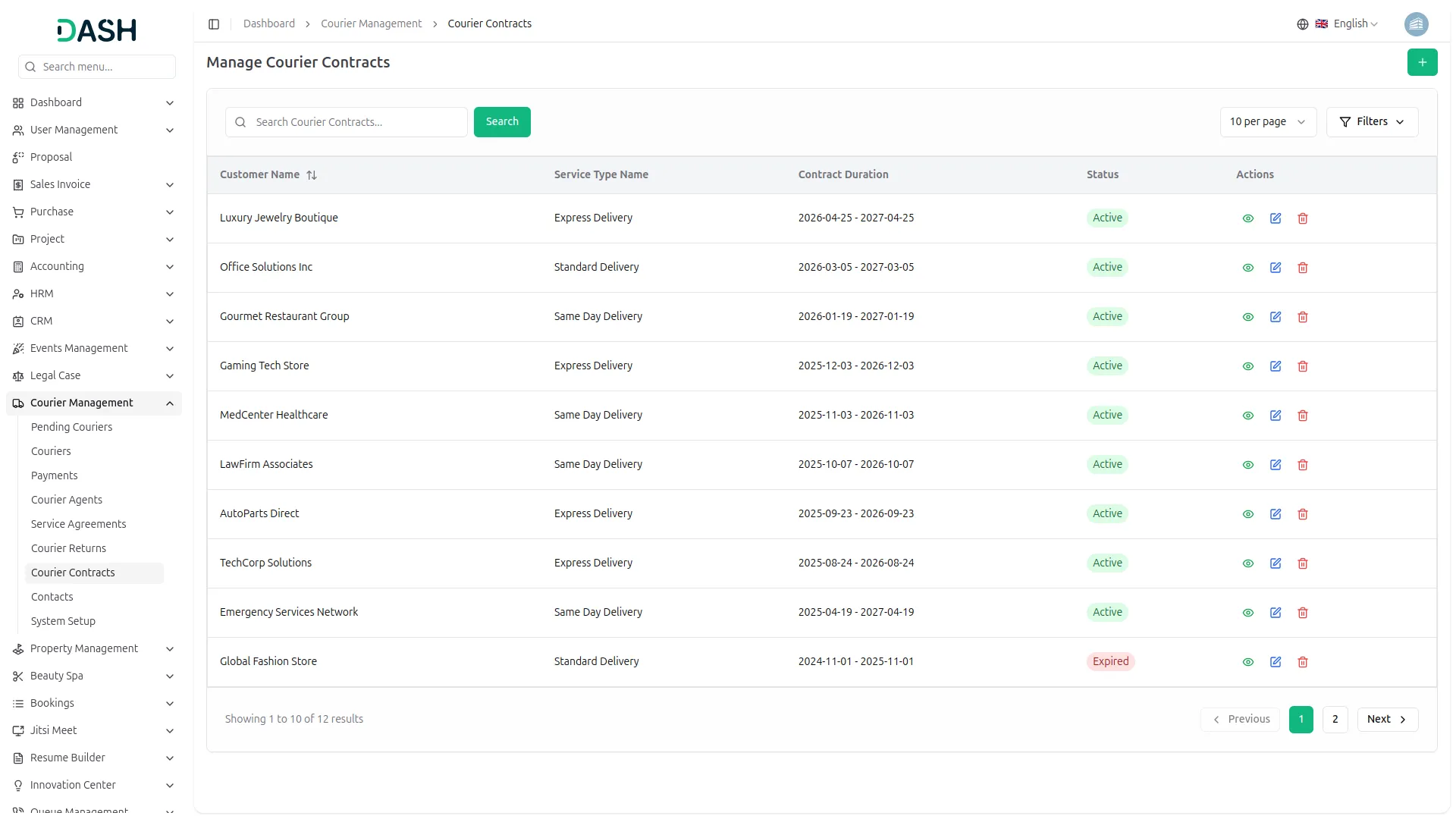Go to page 2 of results
The width and height of the screenshot is (1456, 819).
[1335, 720]
